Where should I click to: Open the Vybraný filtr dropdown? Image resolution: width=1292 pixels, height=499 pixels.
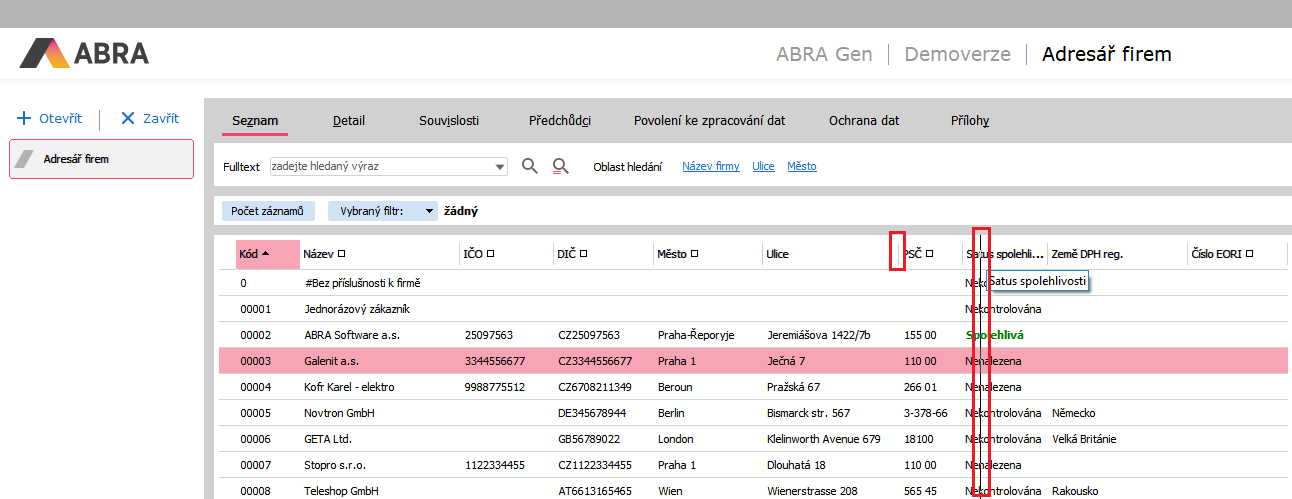pyautogui.click(x=429, y=211)
